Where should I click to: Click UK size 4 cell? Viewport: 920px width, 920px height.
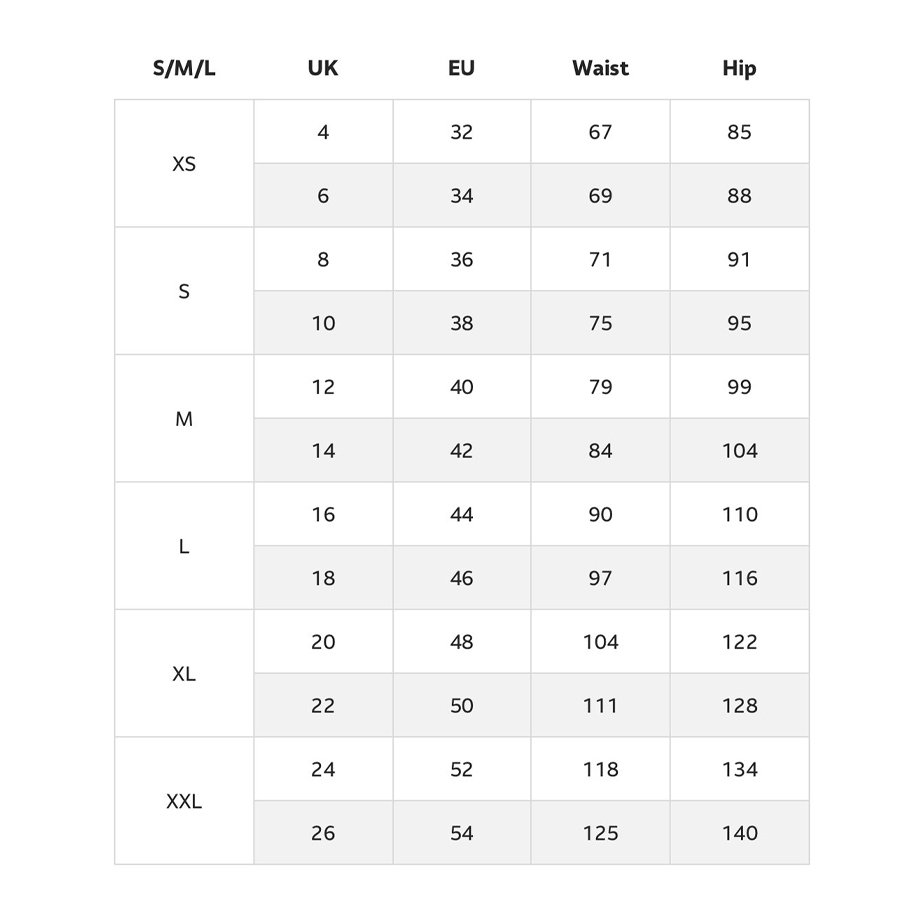tap(323, 132)
